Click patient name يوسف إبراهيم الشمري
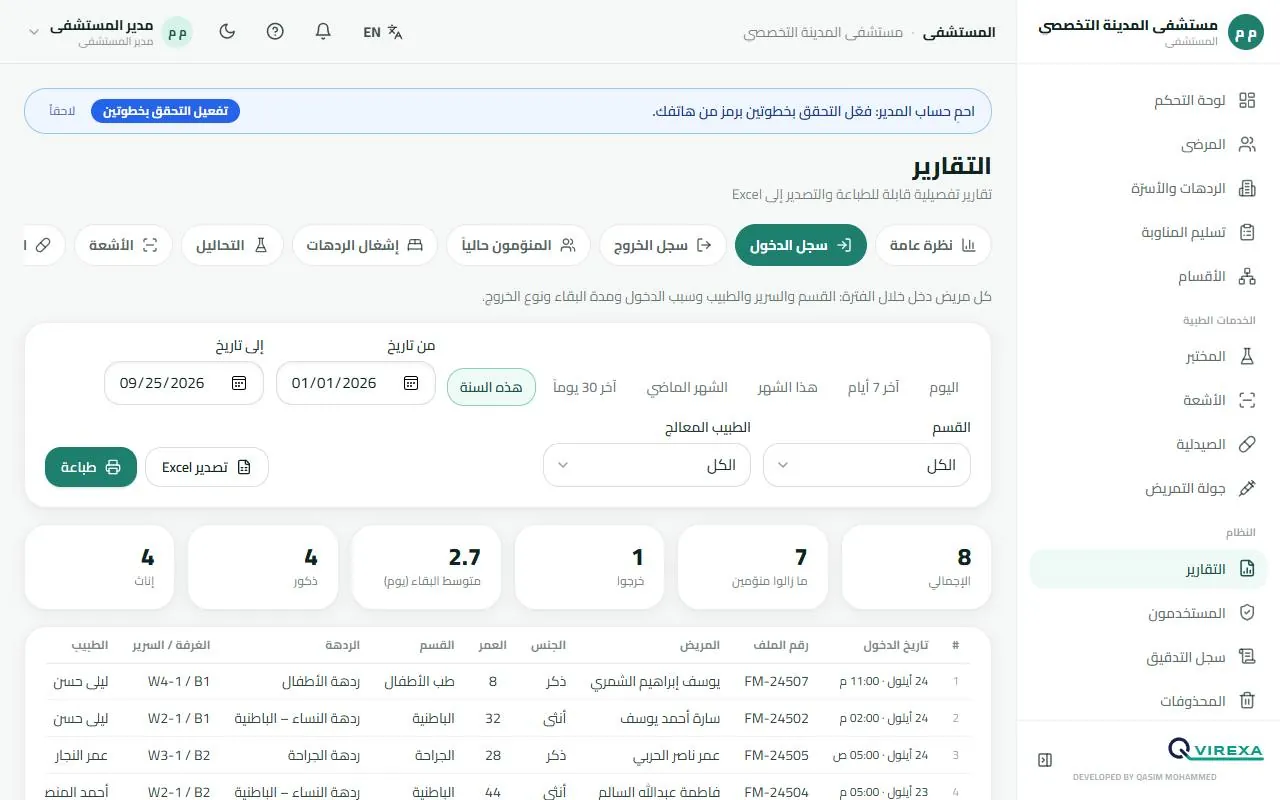The height and width of the screenshot is (800, 1280). coord(655,682)
